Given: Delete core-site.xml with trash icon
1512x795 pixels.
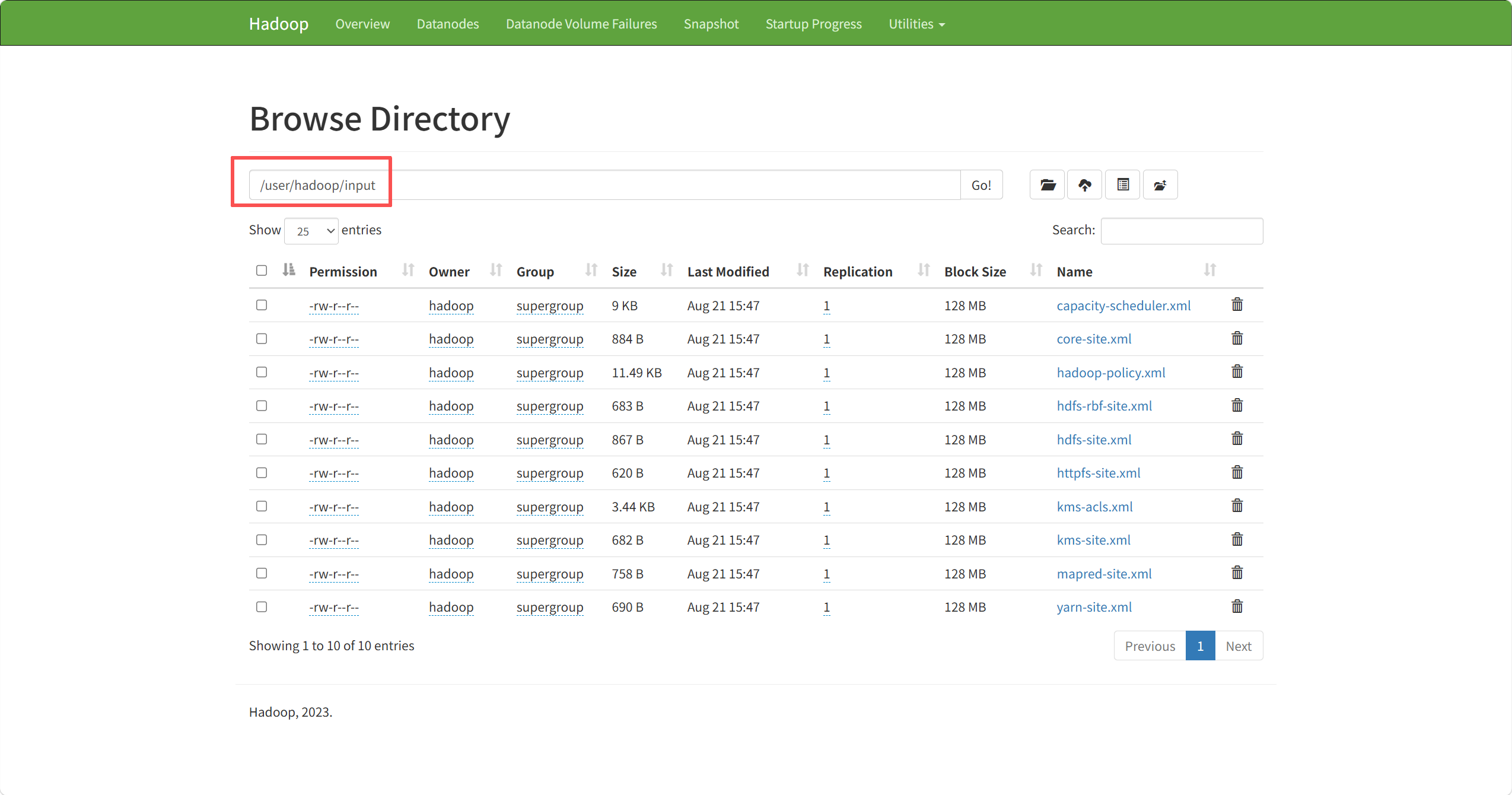Looking at the screenshot, I should [x=1237, y=338].
